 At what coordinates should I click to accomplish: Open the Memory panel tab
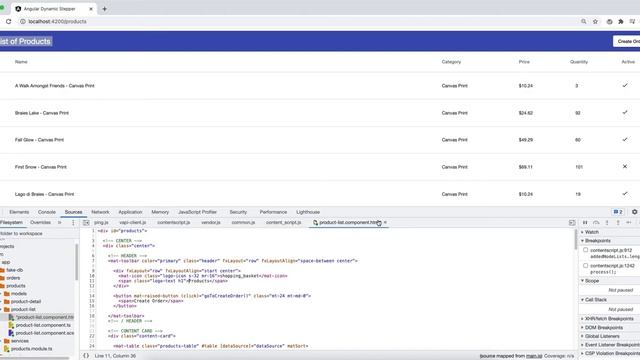point(160,212)
